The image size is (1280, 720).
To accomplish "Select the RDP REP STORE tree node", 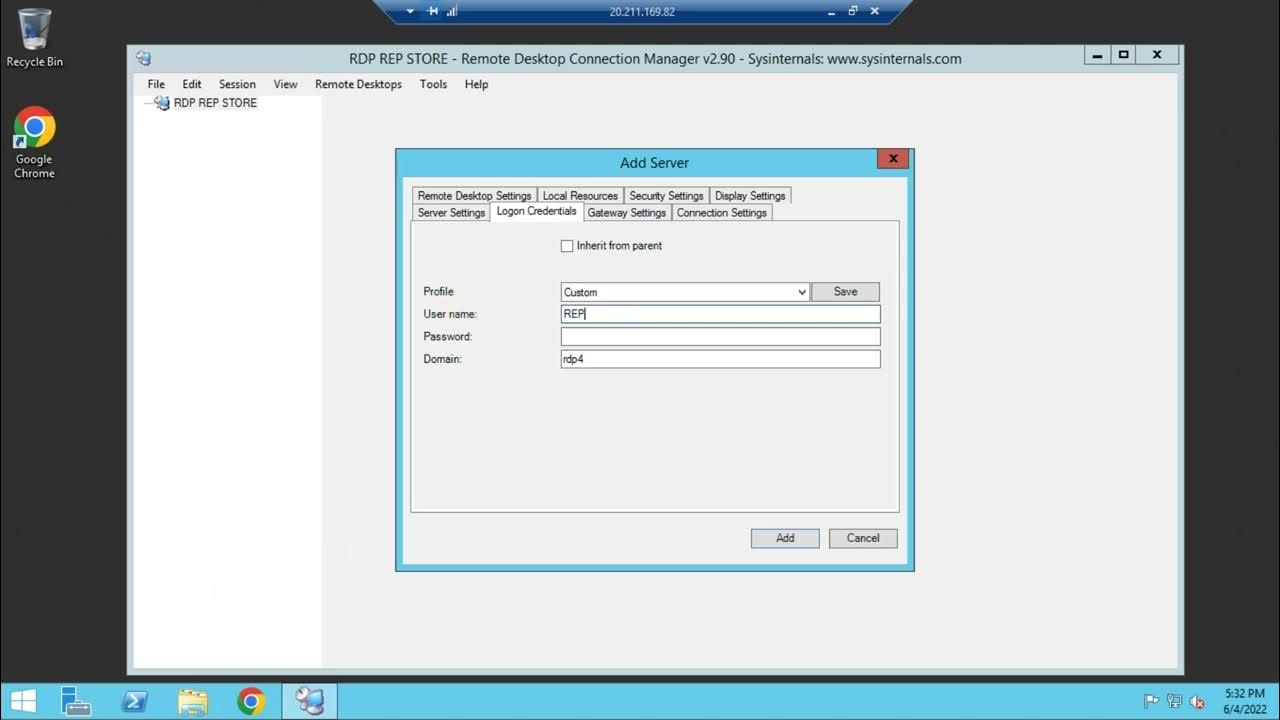I will click(x=215, y=103).
